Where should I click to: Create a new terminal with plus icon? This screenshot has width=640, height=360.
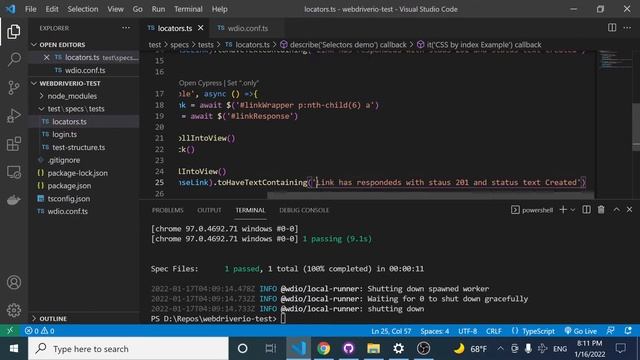pos(563,210)
